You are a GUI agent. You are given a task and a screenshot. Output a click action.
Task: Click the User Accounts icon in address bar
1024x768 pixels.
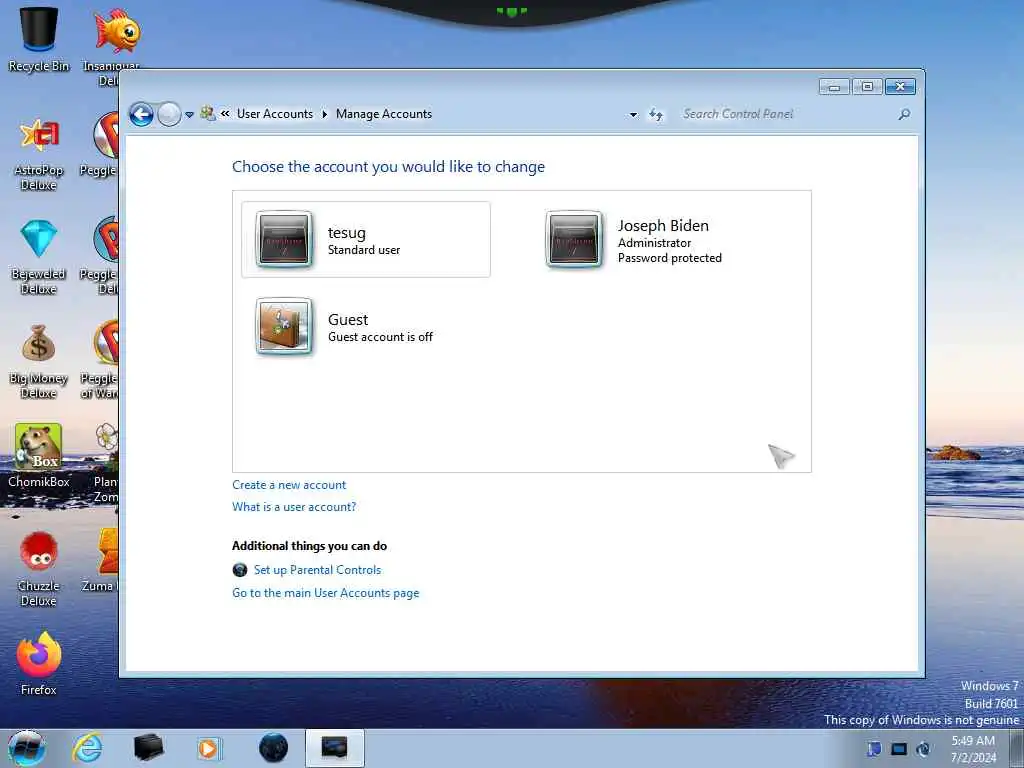[208, 114]
